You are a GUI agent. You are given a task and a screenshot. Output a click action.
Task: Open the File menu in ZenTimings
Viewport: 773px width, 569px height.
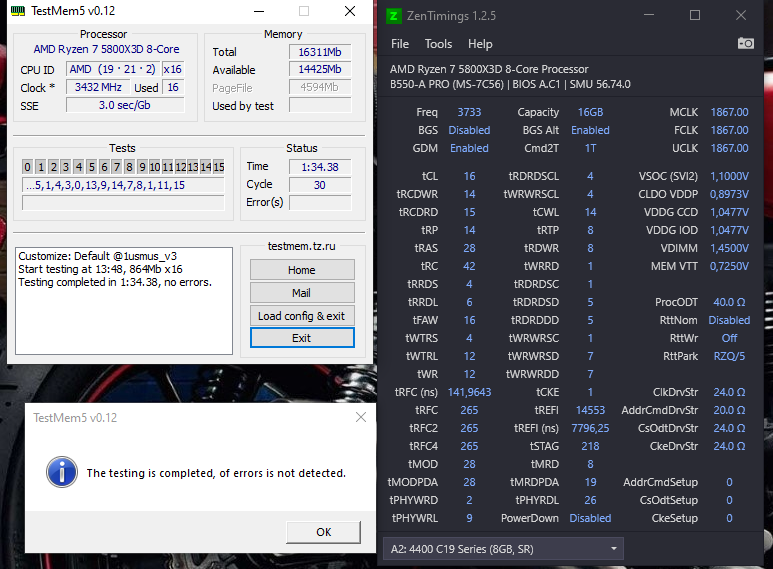[400, 44]
